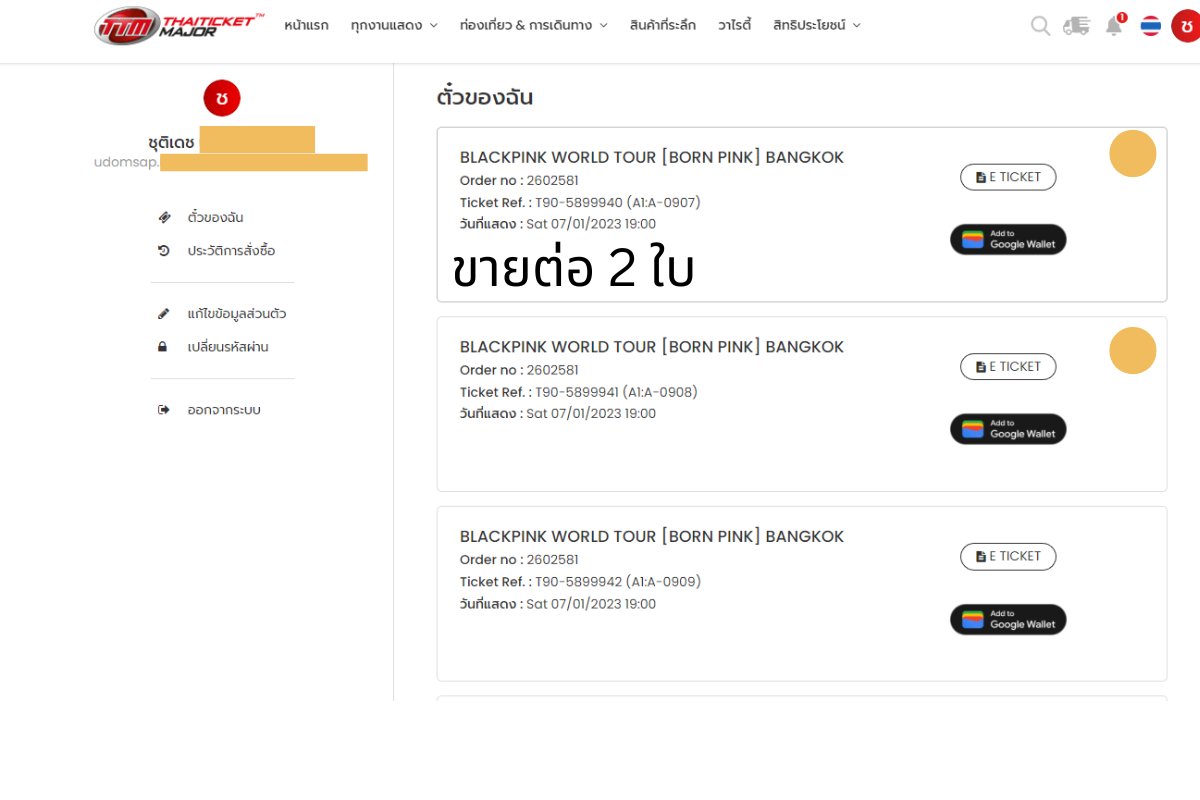Click the sidebar profile avatar circle

[x=222, y=98]
